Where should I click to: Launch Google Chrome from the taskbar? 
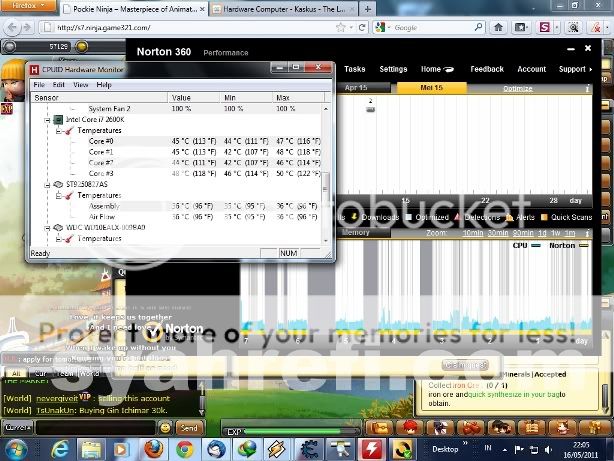[x=184, y=449]
